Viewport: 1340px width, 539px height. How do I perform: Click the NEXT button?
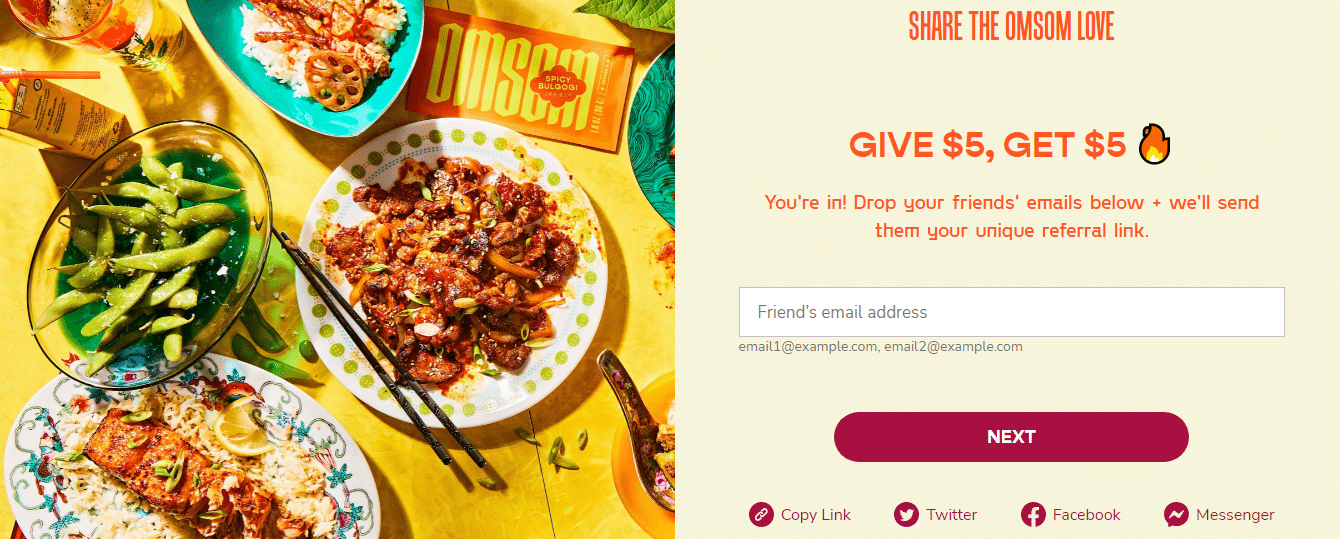[1011, 437]
